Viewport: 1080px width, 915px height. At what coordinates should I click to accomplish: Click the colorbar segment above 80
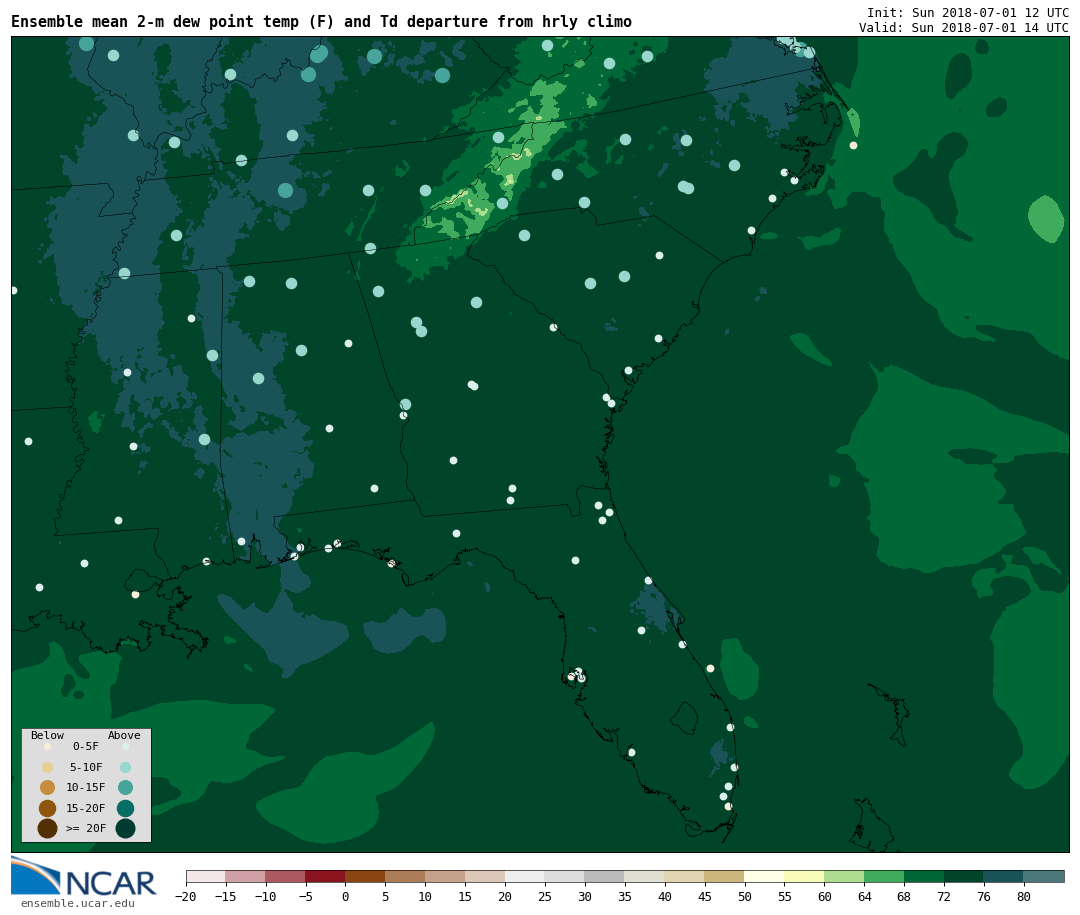(x=1043, y=876)
